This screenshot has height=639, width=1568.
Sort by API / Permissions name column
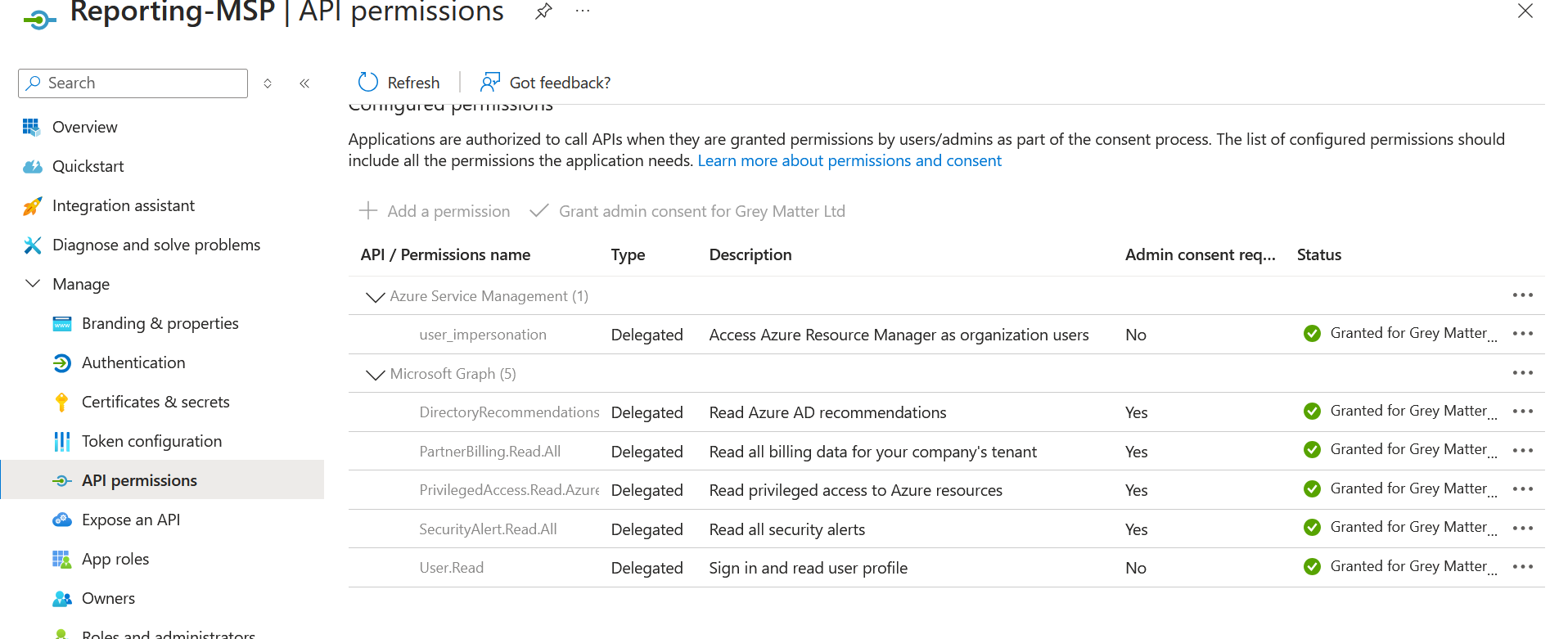click(x=445, y=254)
